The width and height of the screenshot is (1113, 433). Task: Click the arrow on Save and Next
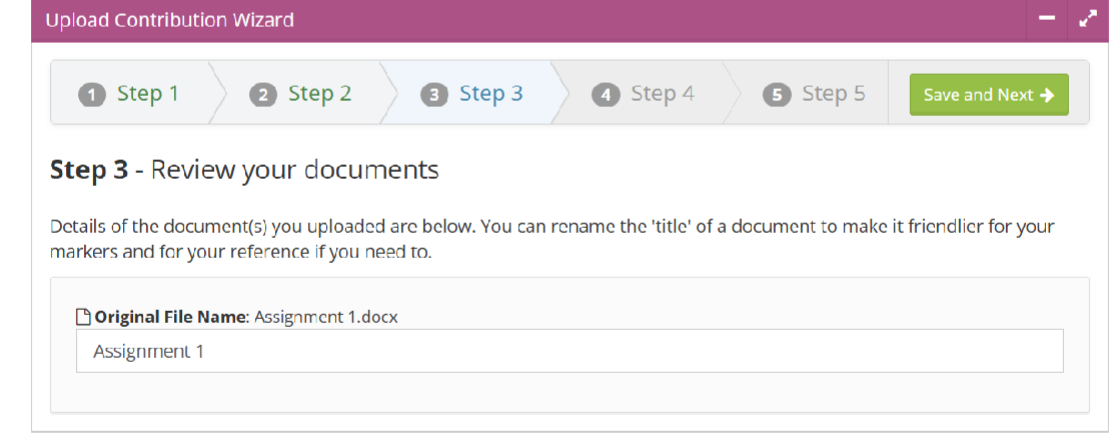point(1046,95)
